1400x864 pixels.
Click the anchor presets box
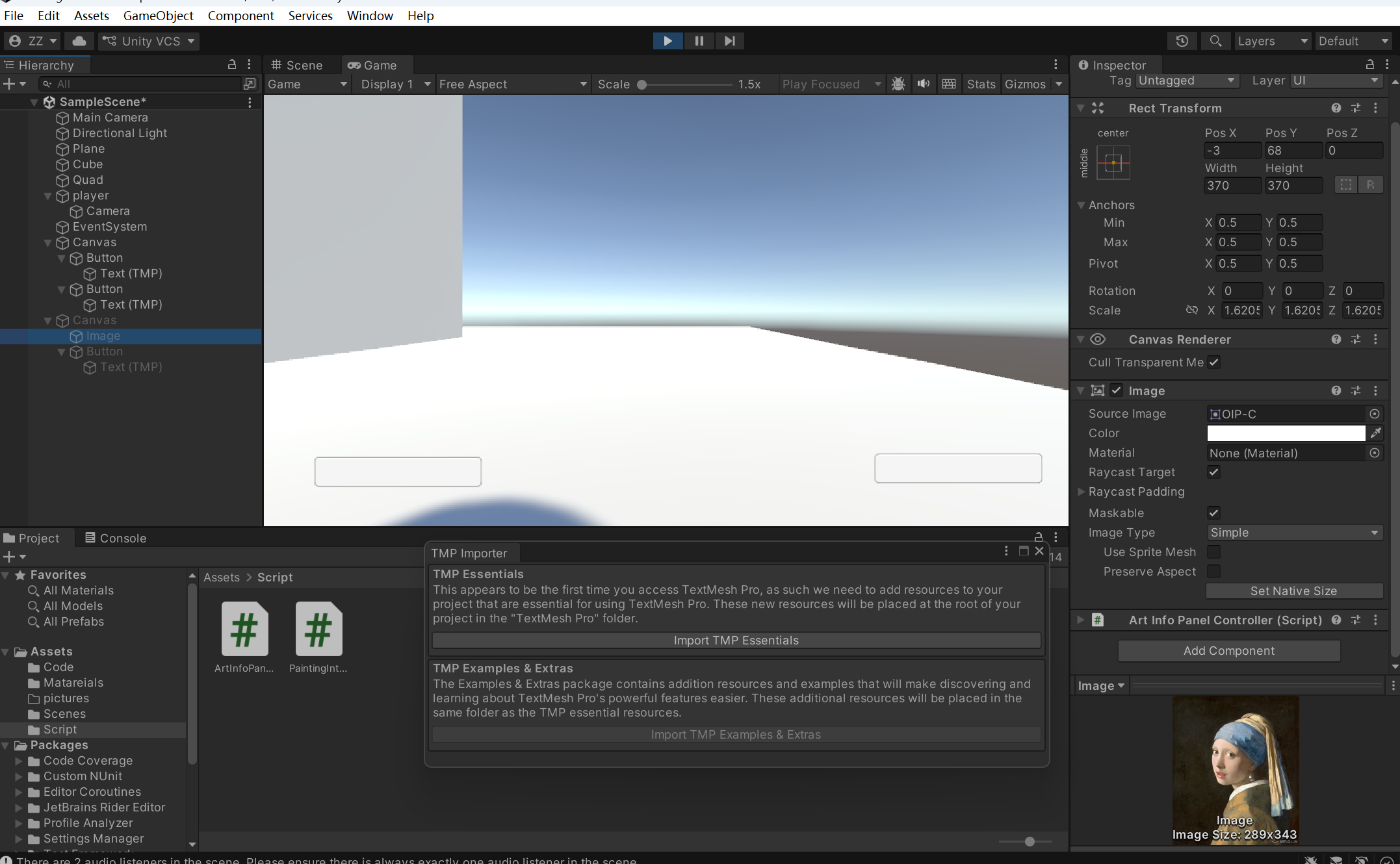[x=1113, y=162]
